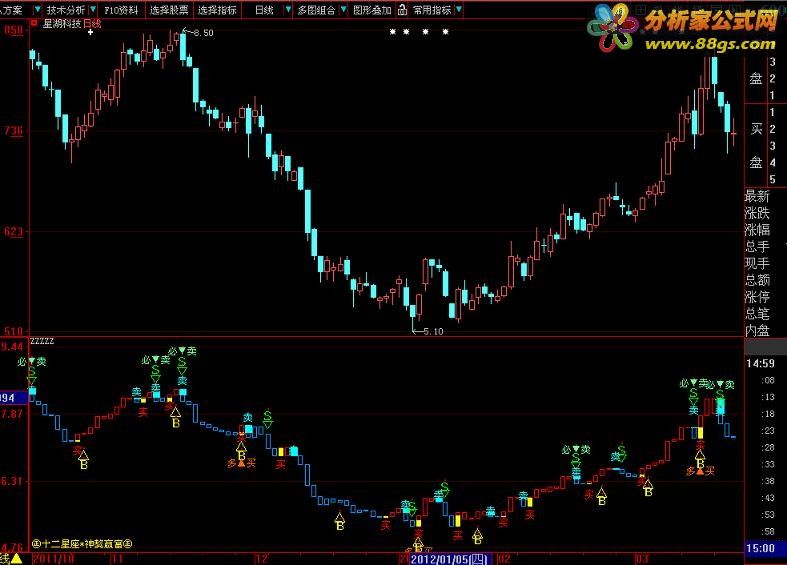The image size is (787, 565).
Task: Click the 内盘 row in the quote panel
Action: click(x=757, y=331)
